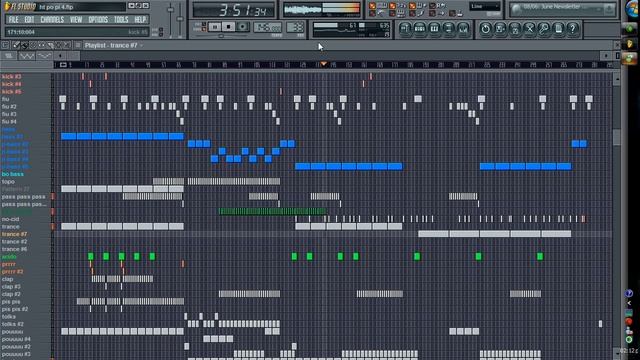Viewport: 640px width, 360px height.
Task: Open the step sequencer shortcut button
Action: 420,29
